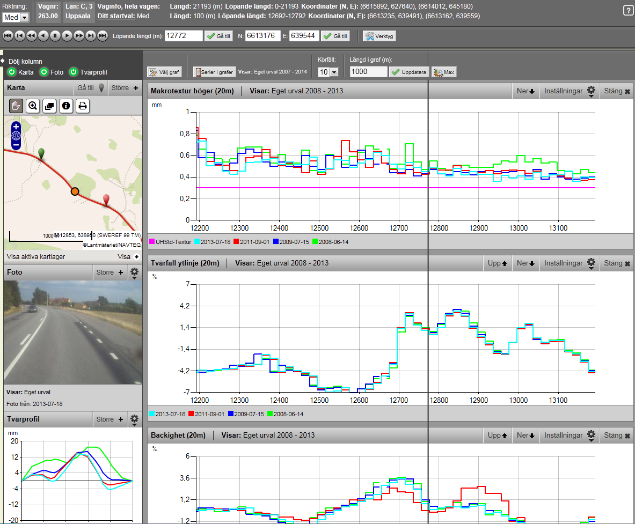Click Gå till button next to Löpande längd
The image size is (635, 524).
click(x=219, y=36)
